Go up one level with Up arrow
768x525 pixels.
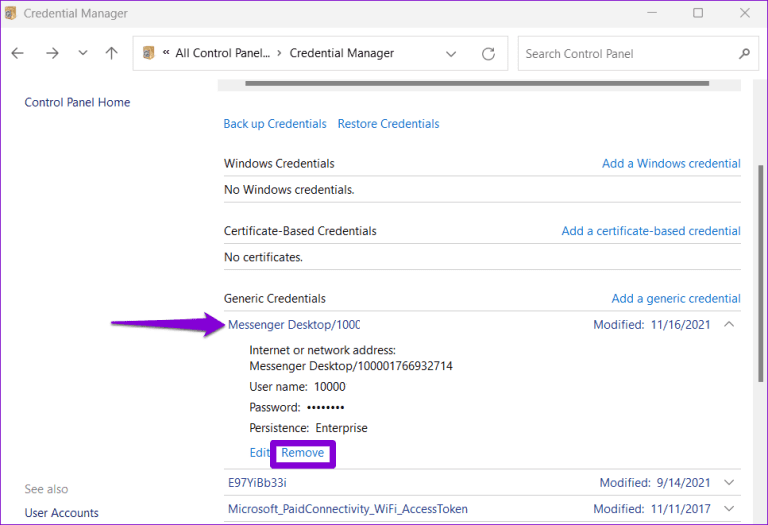[x=112, y=53]
